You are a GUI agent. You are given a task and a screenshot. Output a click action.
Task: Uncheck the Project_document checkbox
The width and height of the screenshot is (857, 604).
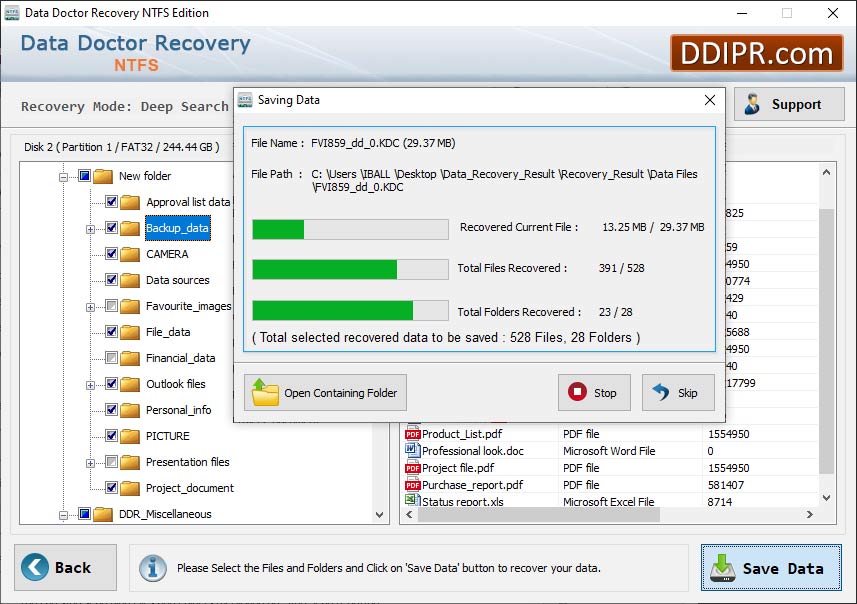(x=111, y=488)
